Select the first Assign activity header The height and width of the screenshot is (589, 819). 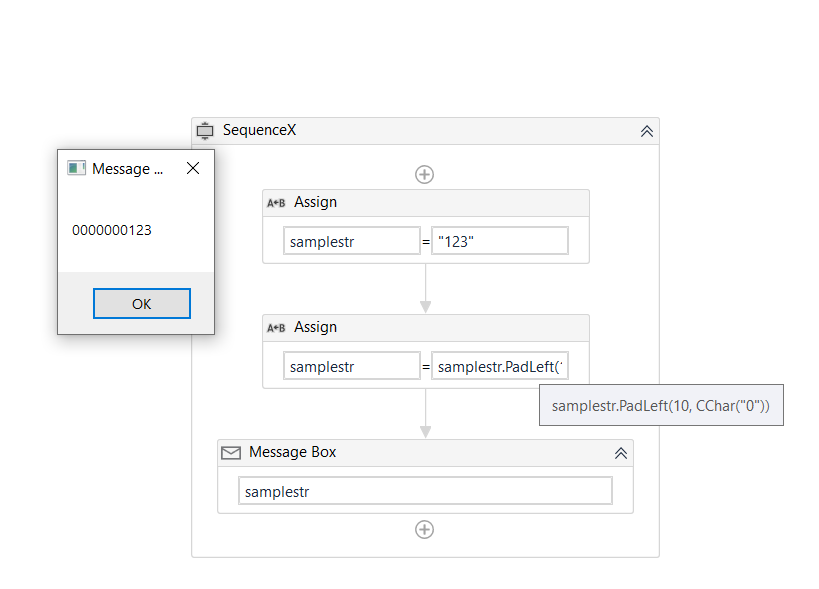316,202
